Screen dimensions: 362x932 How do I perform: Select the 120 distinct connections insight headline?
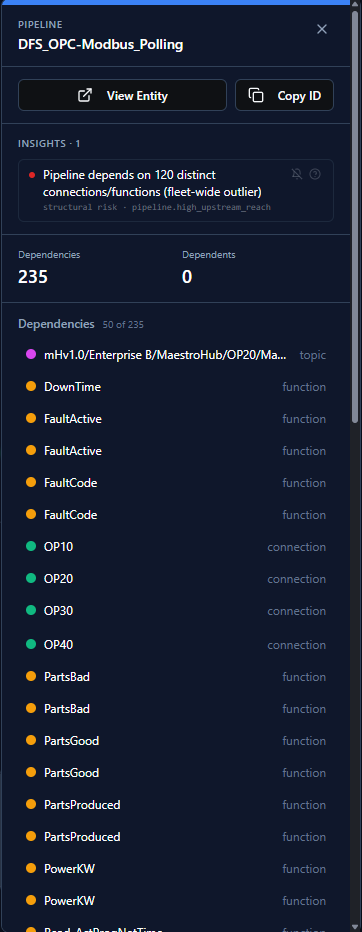152,184
